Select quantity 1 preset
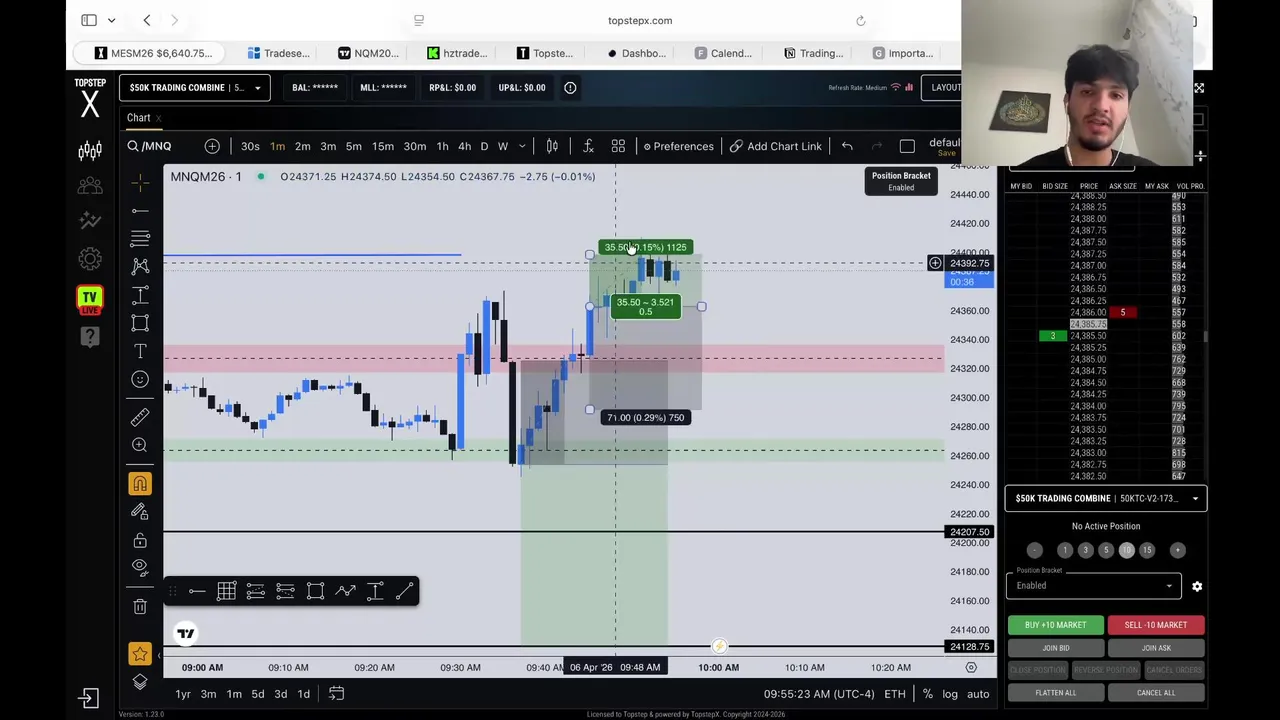Screen dimensions: 1280x720 coord(1065,550)
